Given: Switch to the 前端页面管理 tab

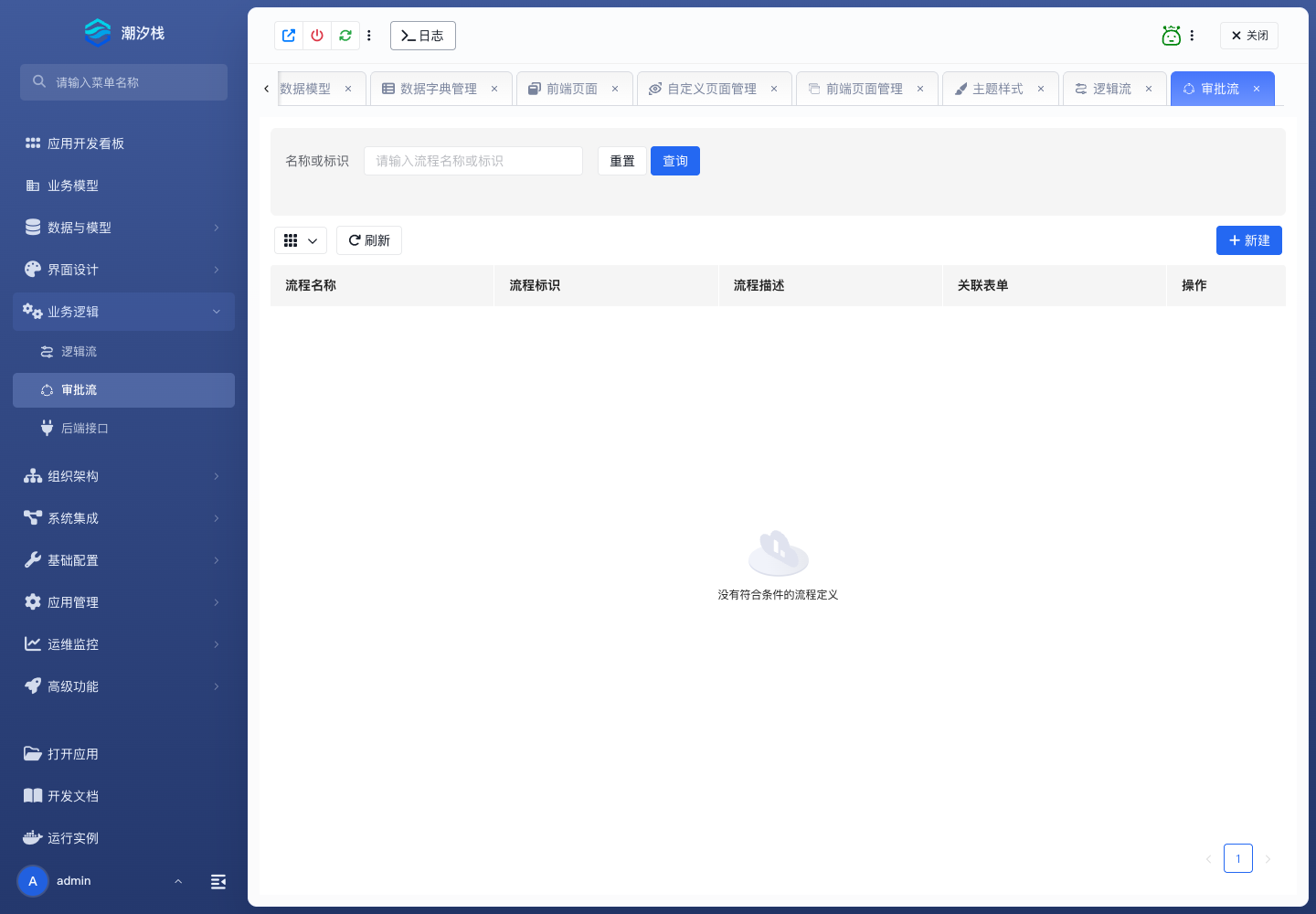Looking at the screenshot, I should tap(865, 89).
